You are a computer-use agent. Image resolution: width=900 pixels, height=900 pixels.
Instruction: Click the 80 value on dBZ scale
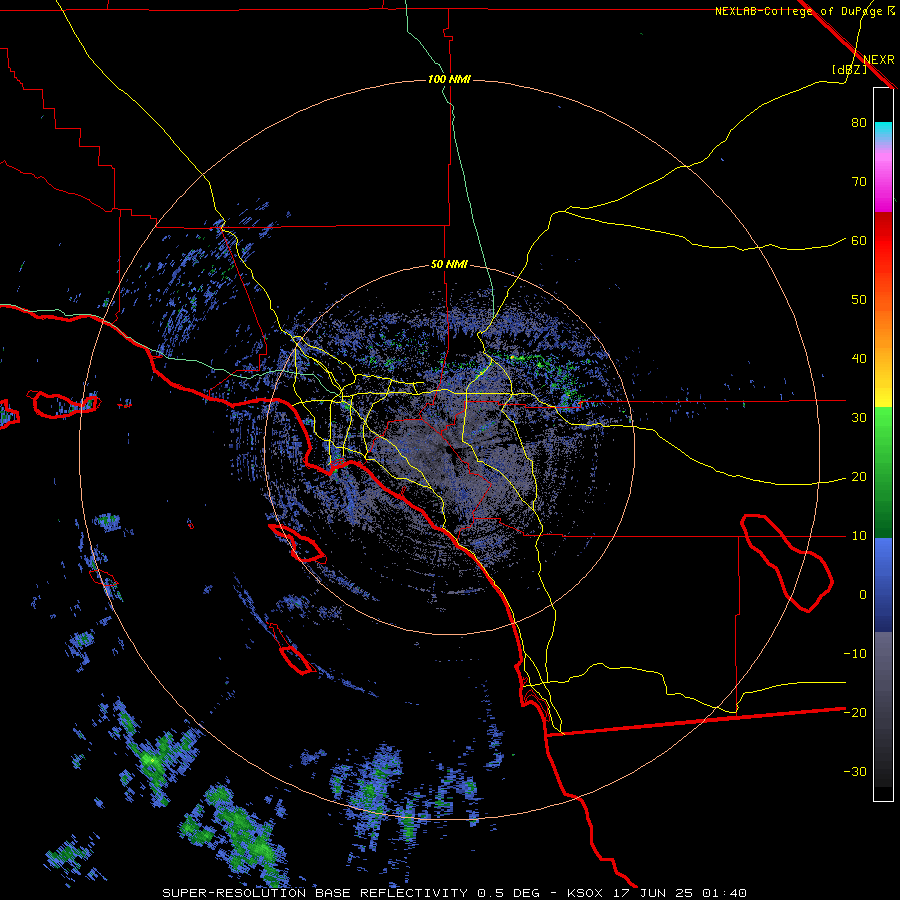pos(859,123)
